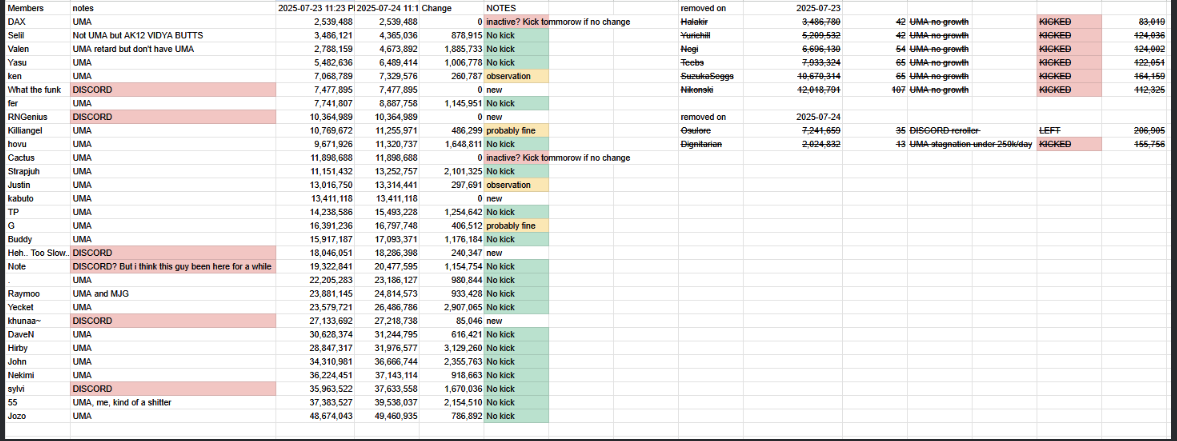This screenshot has height=441, width=1177.
Task: Click the DISCORD note for 'What the funk'
Action: [x=173, y=89]
